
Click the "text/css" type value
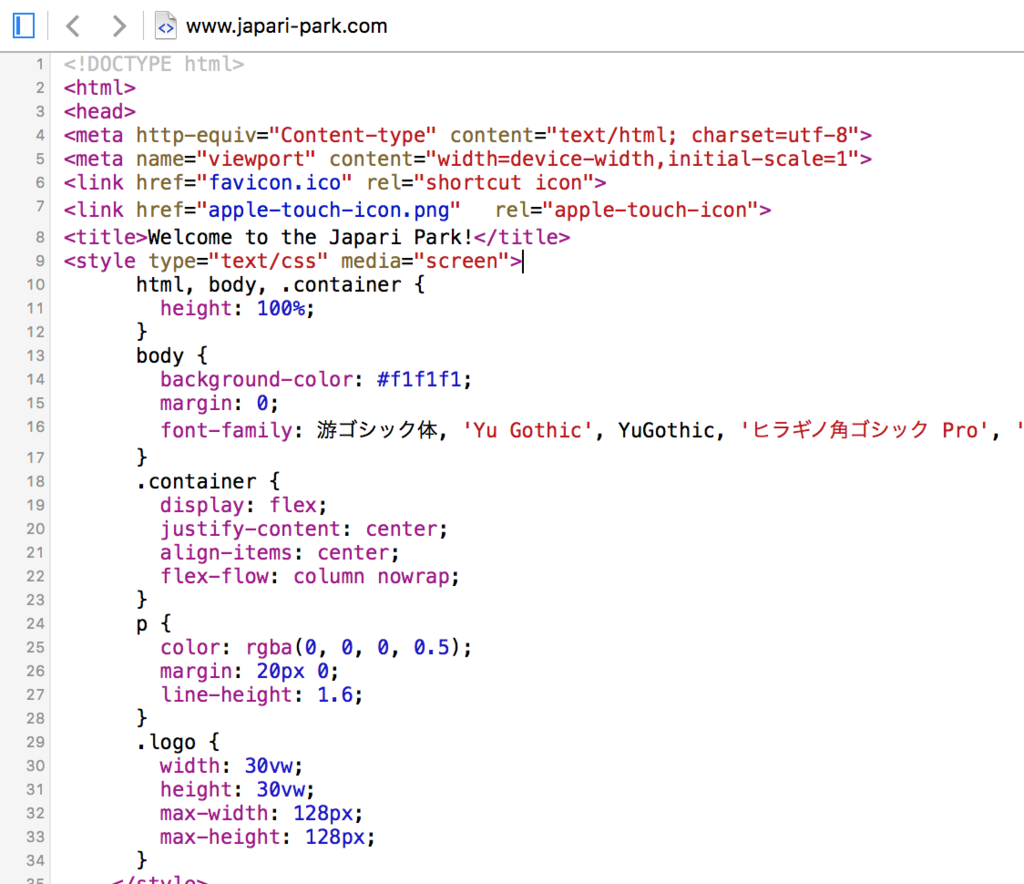[x=268, y=261]
